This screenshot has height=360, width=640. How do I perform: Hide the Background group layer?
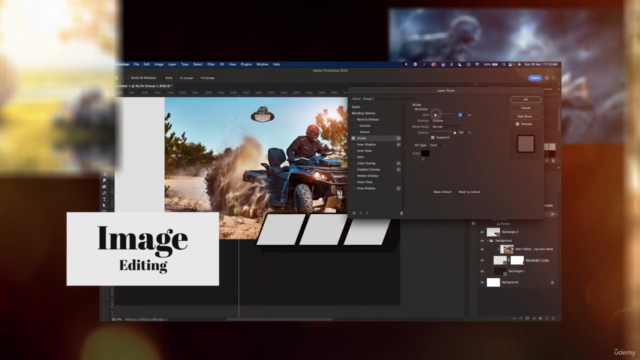click(482, 241)
